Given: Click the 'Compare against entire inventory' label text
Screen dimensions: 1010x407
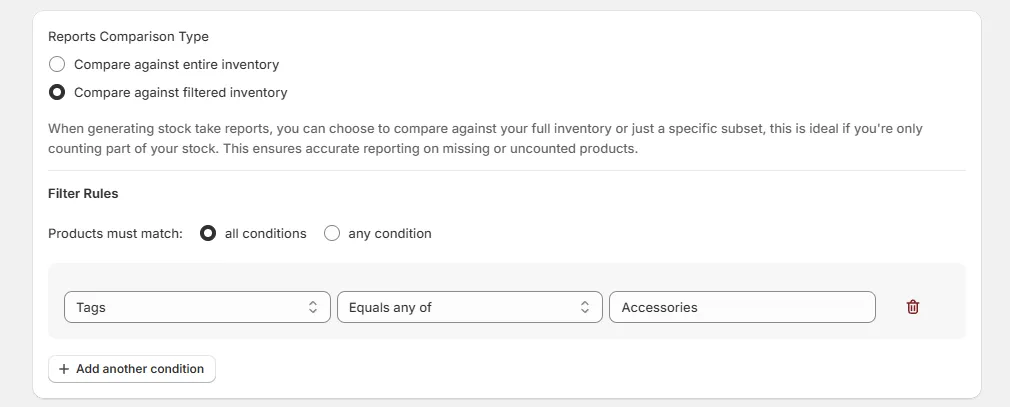Looking at the screenshot, I should click(x=176, y=64).
